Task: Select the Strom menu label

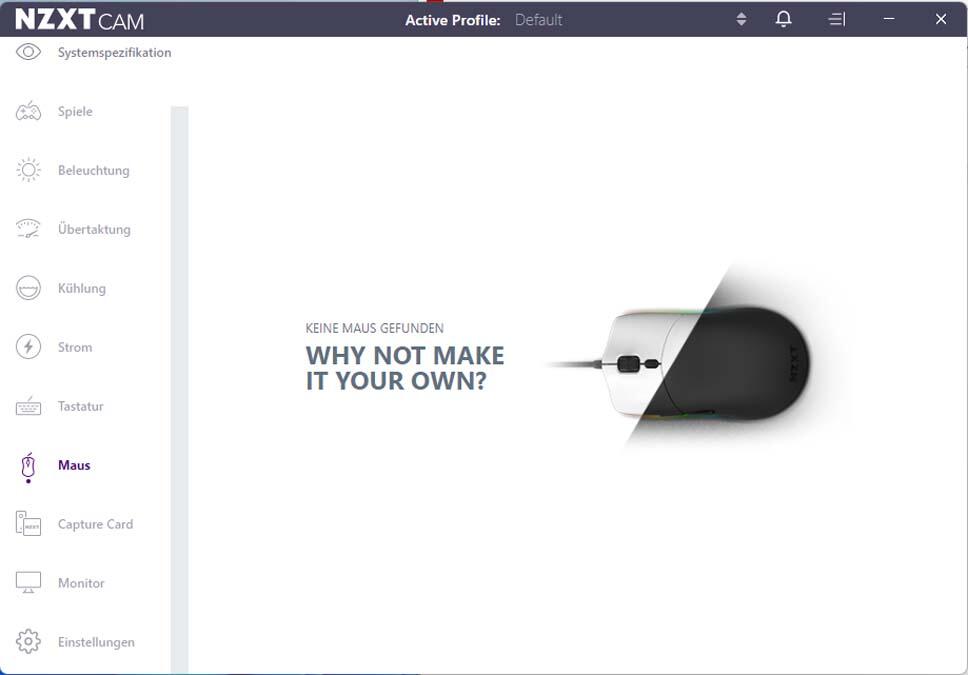Action: (x=75, y=347)
